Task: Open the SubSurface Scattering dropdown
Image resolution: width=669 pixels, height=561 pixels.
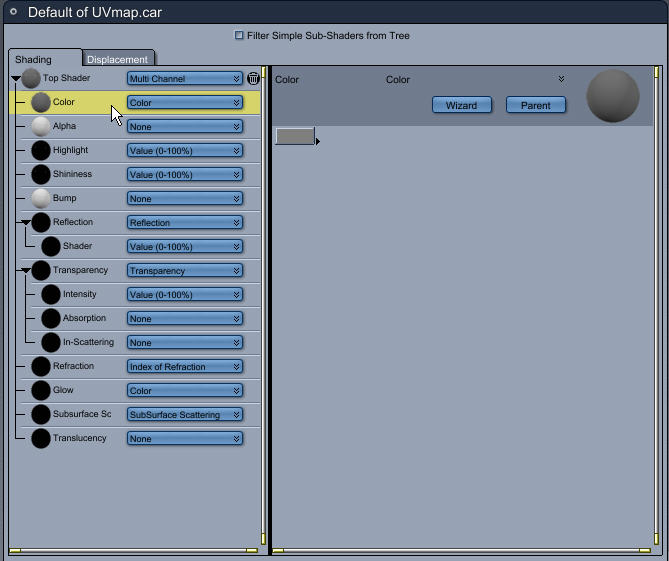Action: [185, 415]
